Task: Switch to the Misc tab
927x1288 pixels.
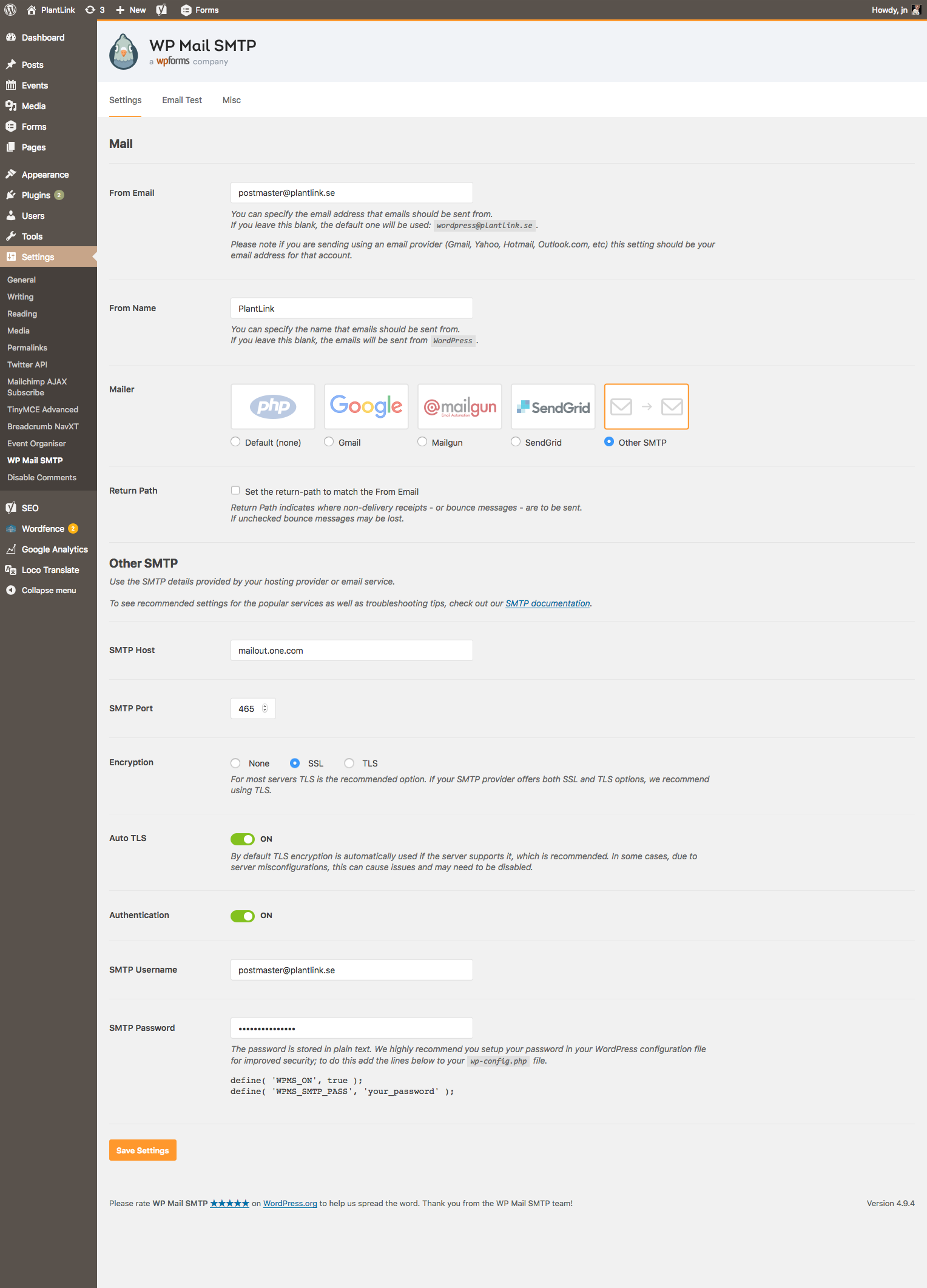Action: (232, 100)
